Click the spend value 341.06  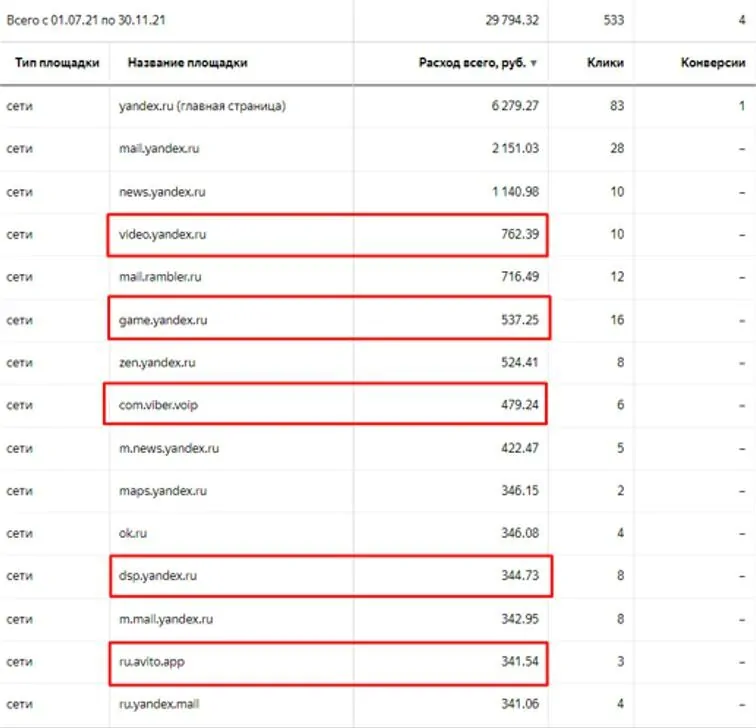tap(520, 704)
